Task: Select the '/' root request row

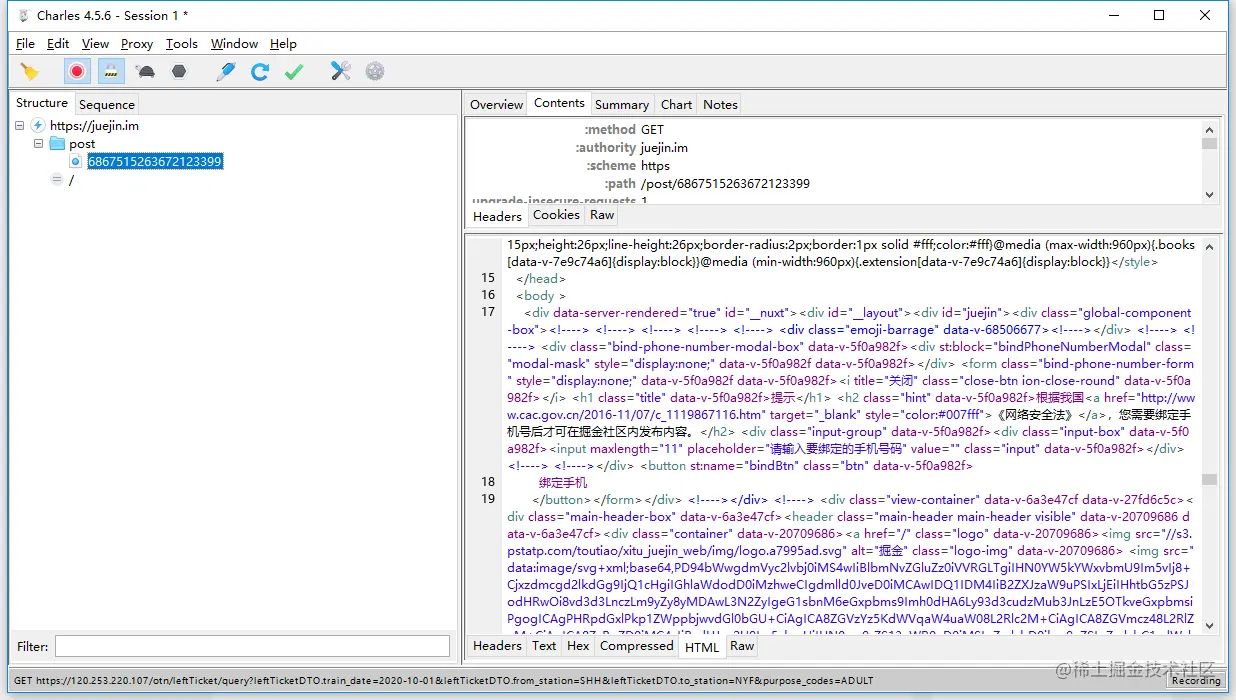Action: pyautogui.click(x=71, y=180)
